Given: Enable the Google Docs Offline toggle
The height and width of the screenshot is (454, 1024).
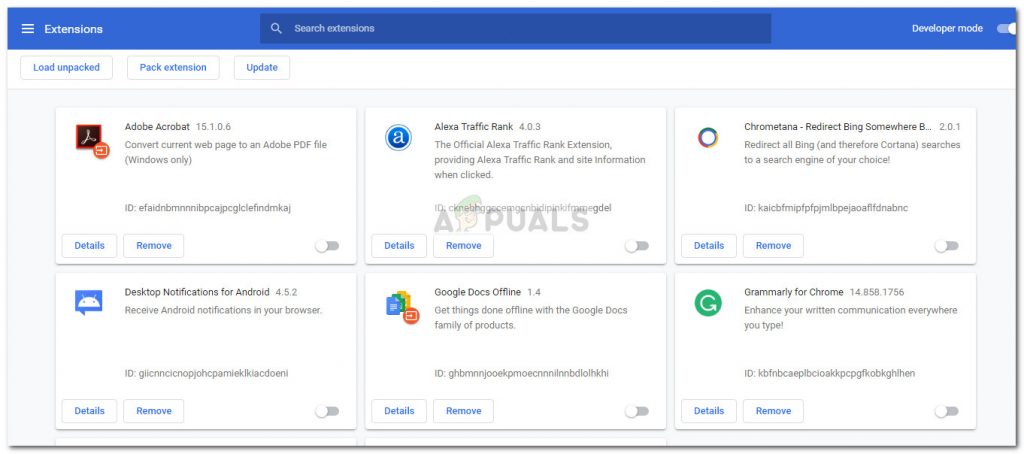Looking at the screenshot, I should 637,411.
